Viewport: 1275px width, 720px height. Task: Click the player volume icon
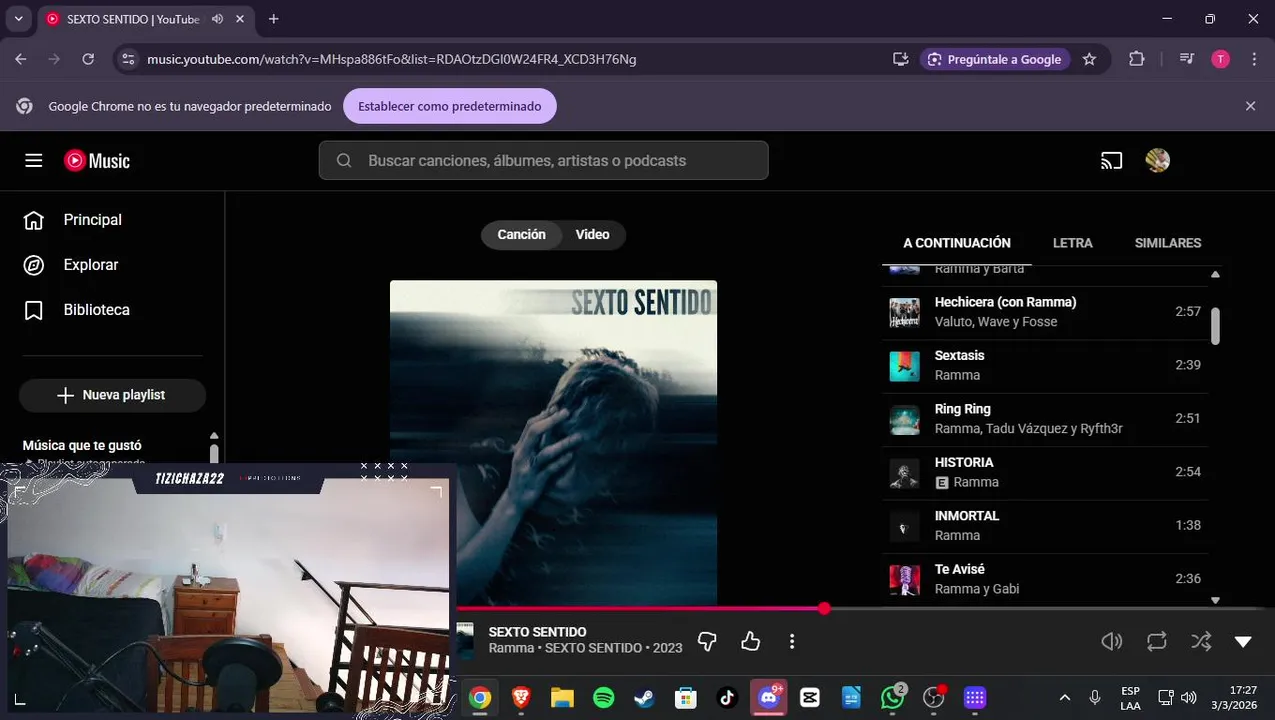tap(1111, 641)
